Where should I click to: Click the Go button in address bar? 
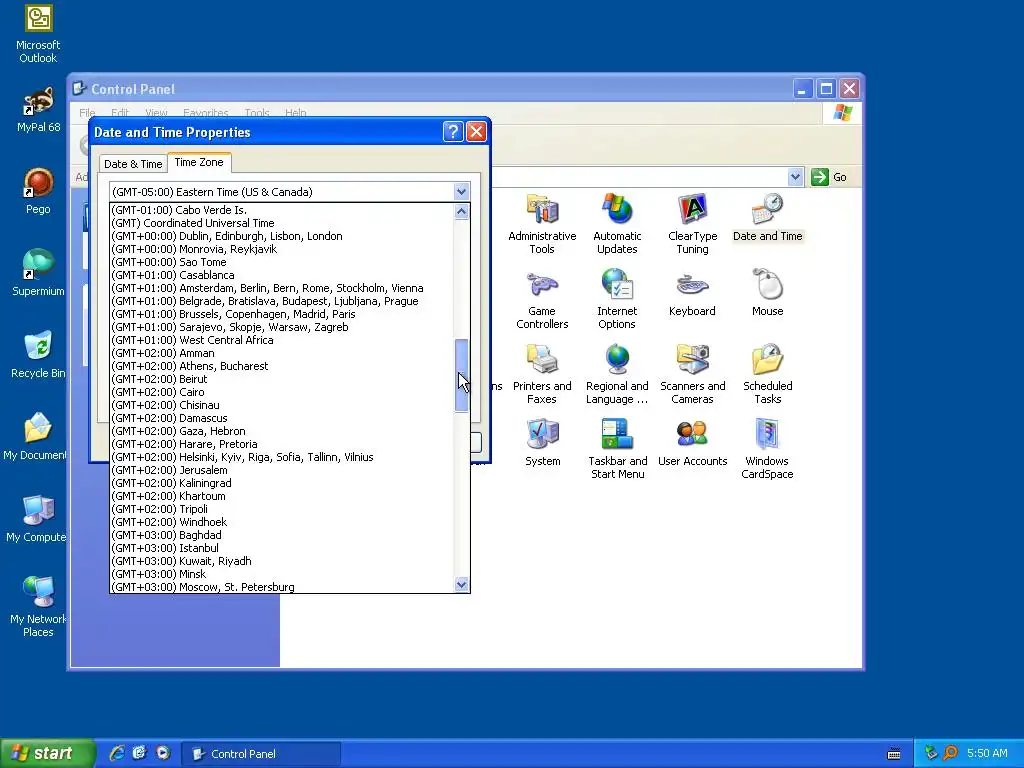point(829,177)
